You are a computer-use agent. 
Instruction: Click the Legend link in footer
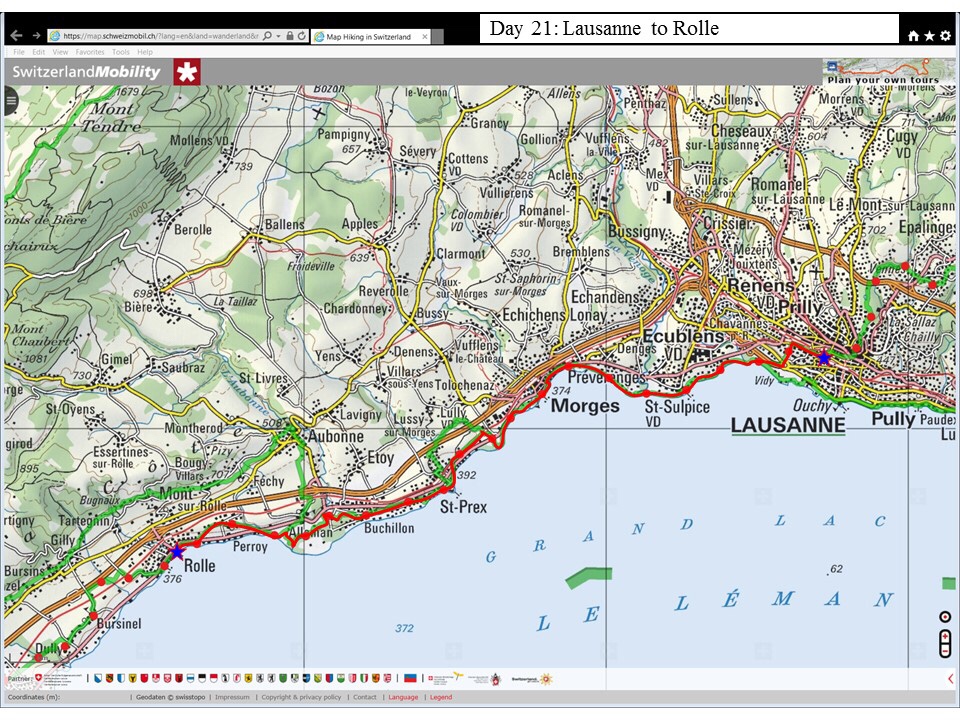tap(441, 697)
